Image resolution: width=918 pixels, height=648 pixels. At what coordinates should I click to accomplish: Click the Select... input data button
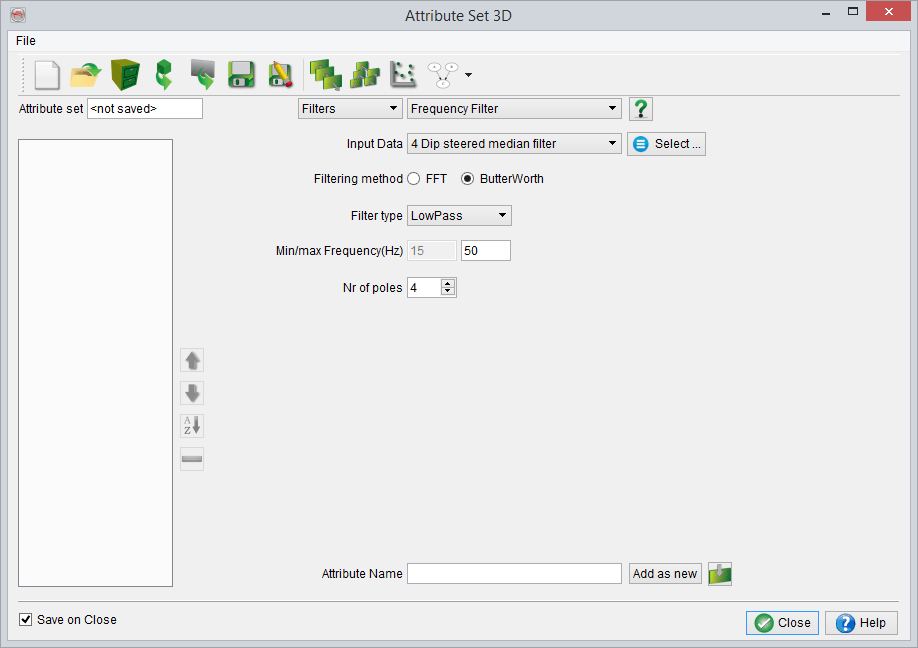point(667,144)
